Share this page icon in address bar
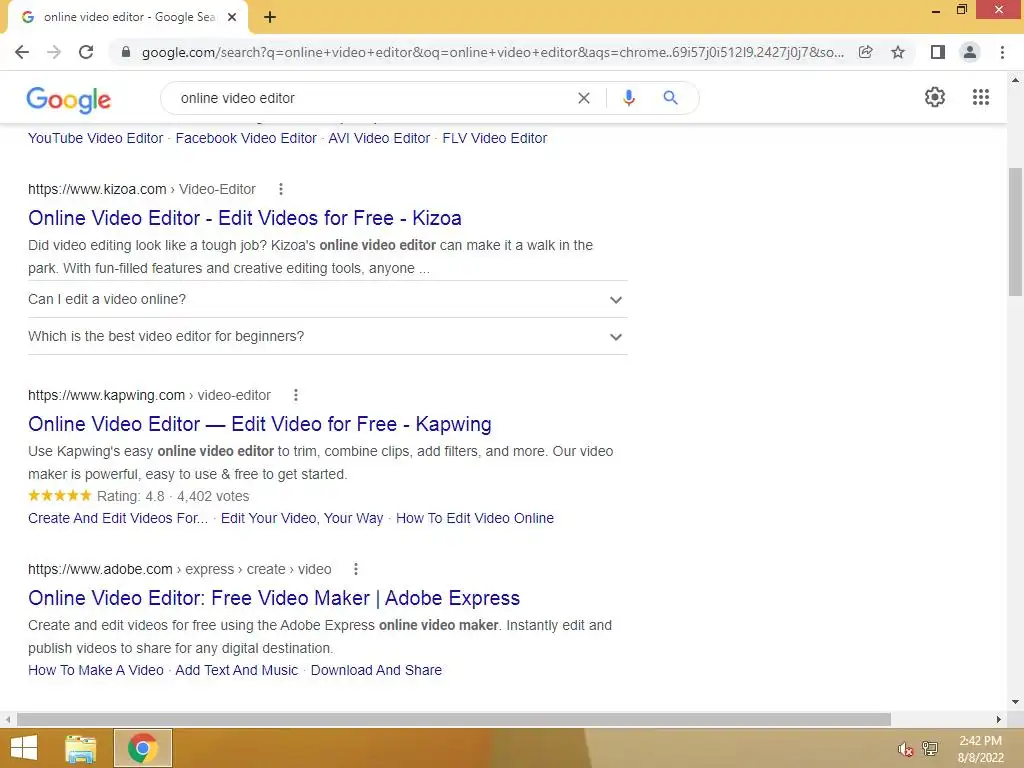The width and height of the screenshot is (1024, 768). [x=866, y=52]
